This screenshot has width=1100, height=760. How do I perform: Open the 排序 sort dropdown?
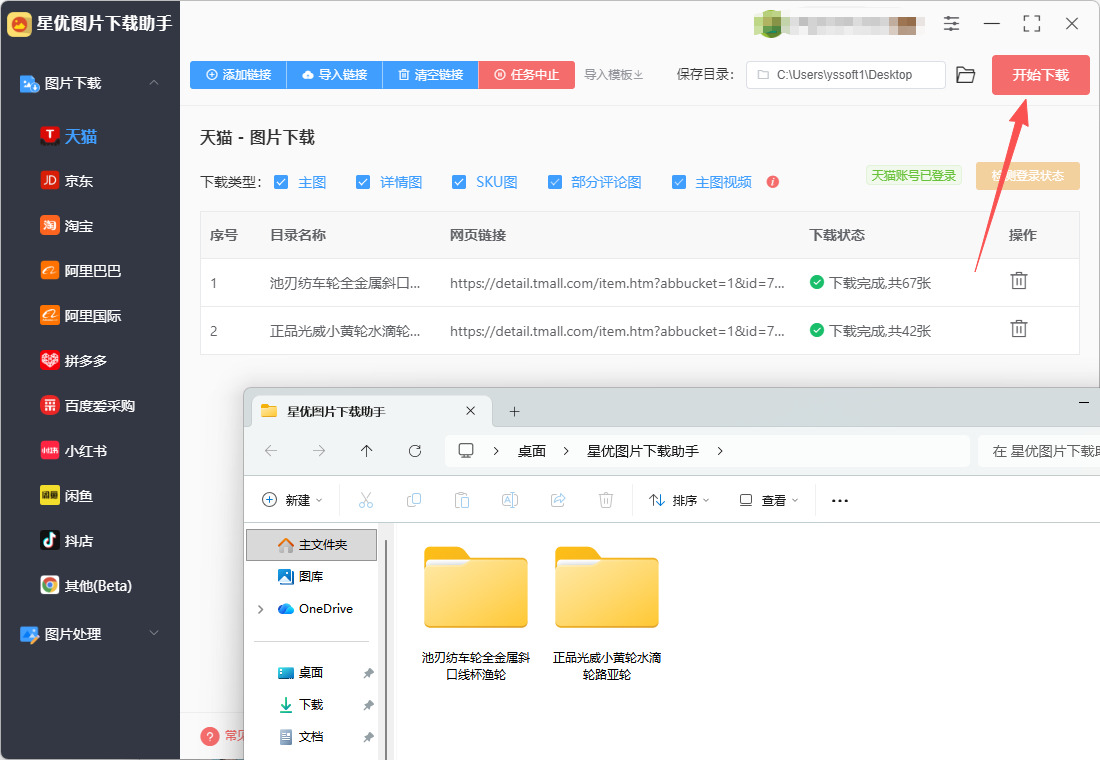(679, 500)
